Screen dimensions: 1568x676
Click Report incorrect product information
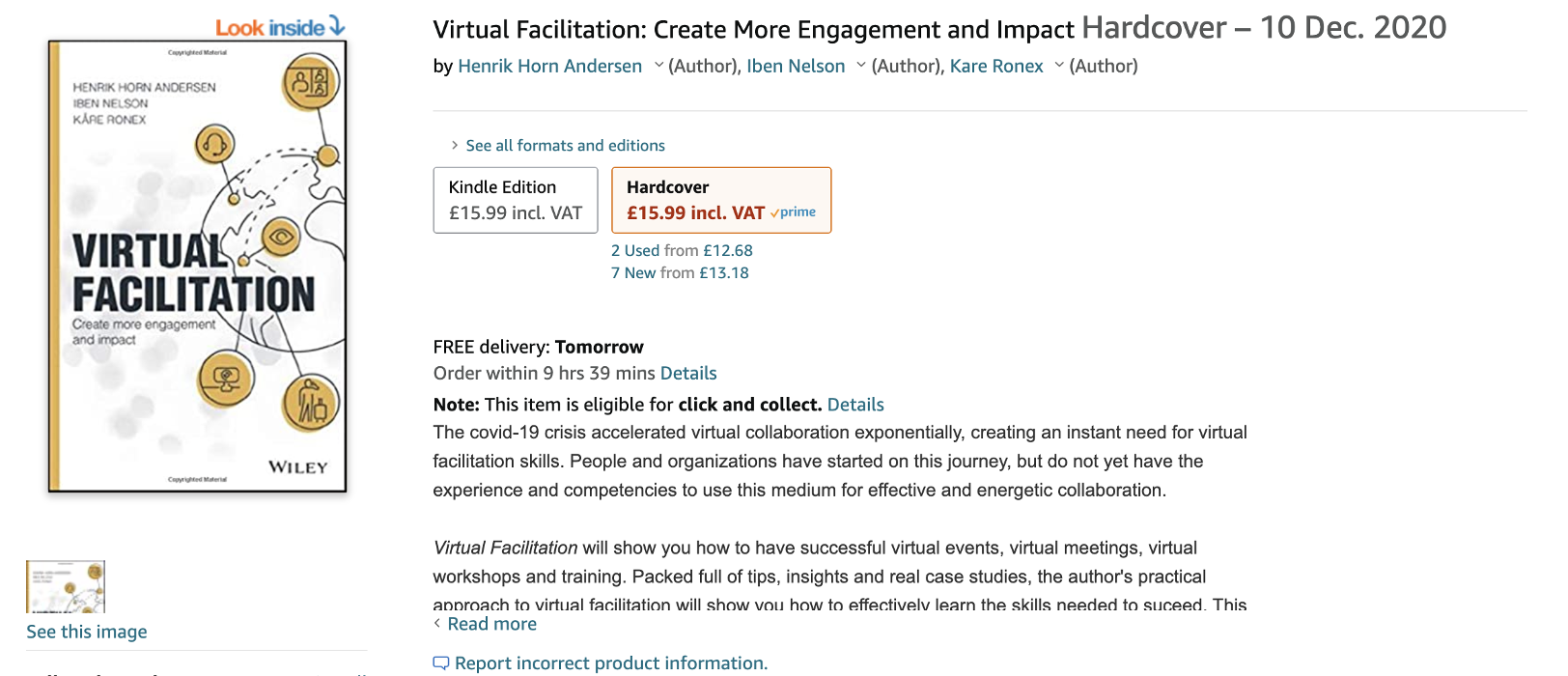(611, 663)
